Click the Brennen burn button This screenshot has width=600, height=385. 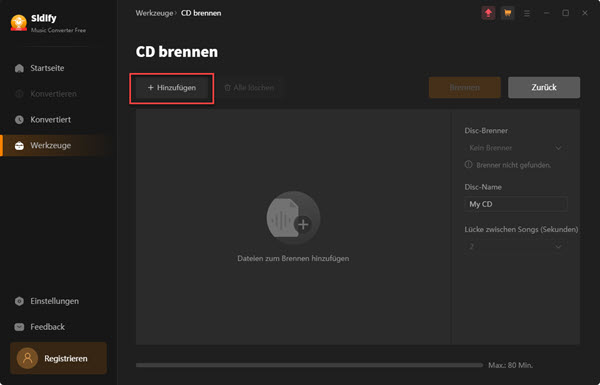click(x=465, y=87)
